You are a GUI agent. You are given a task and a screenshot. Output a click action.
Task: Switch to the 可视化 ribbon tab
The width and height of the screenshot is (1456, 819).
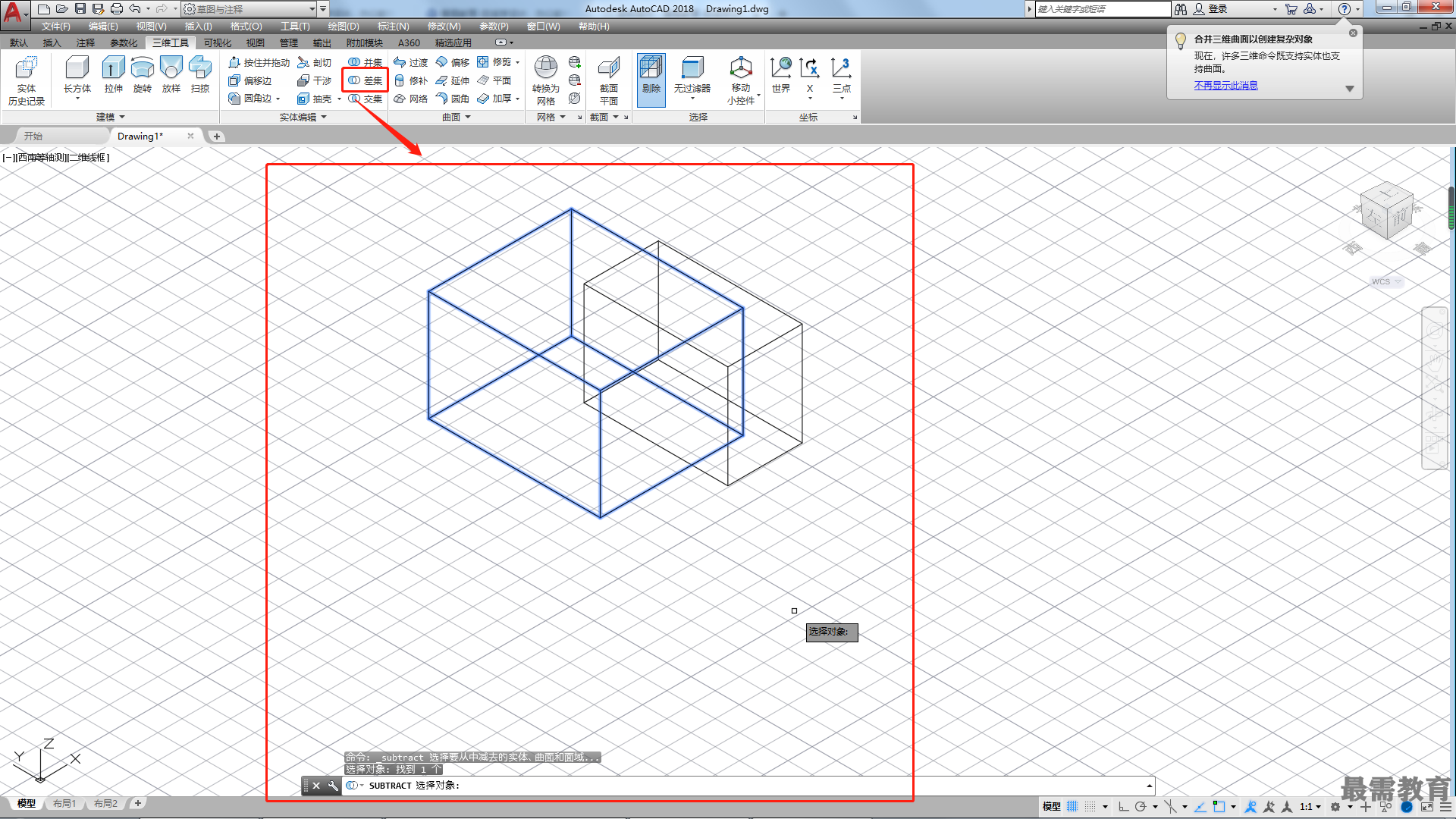[x=217, y=42]
